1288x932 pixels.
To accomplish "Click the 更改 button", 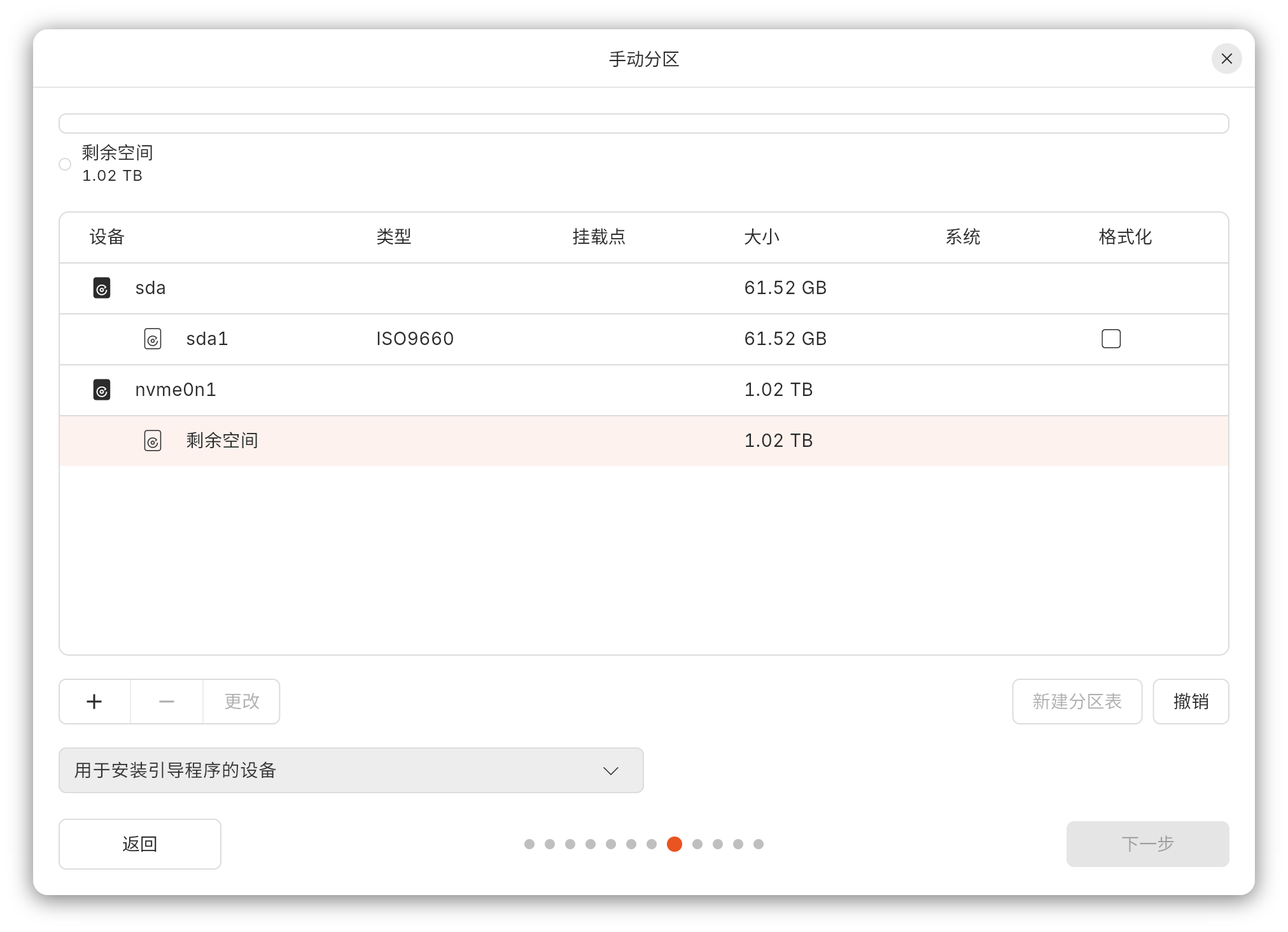I will 242,702.
